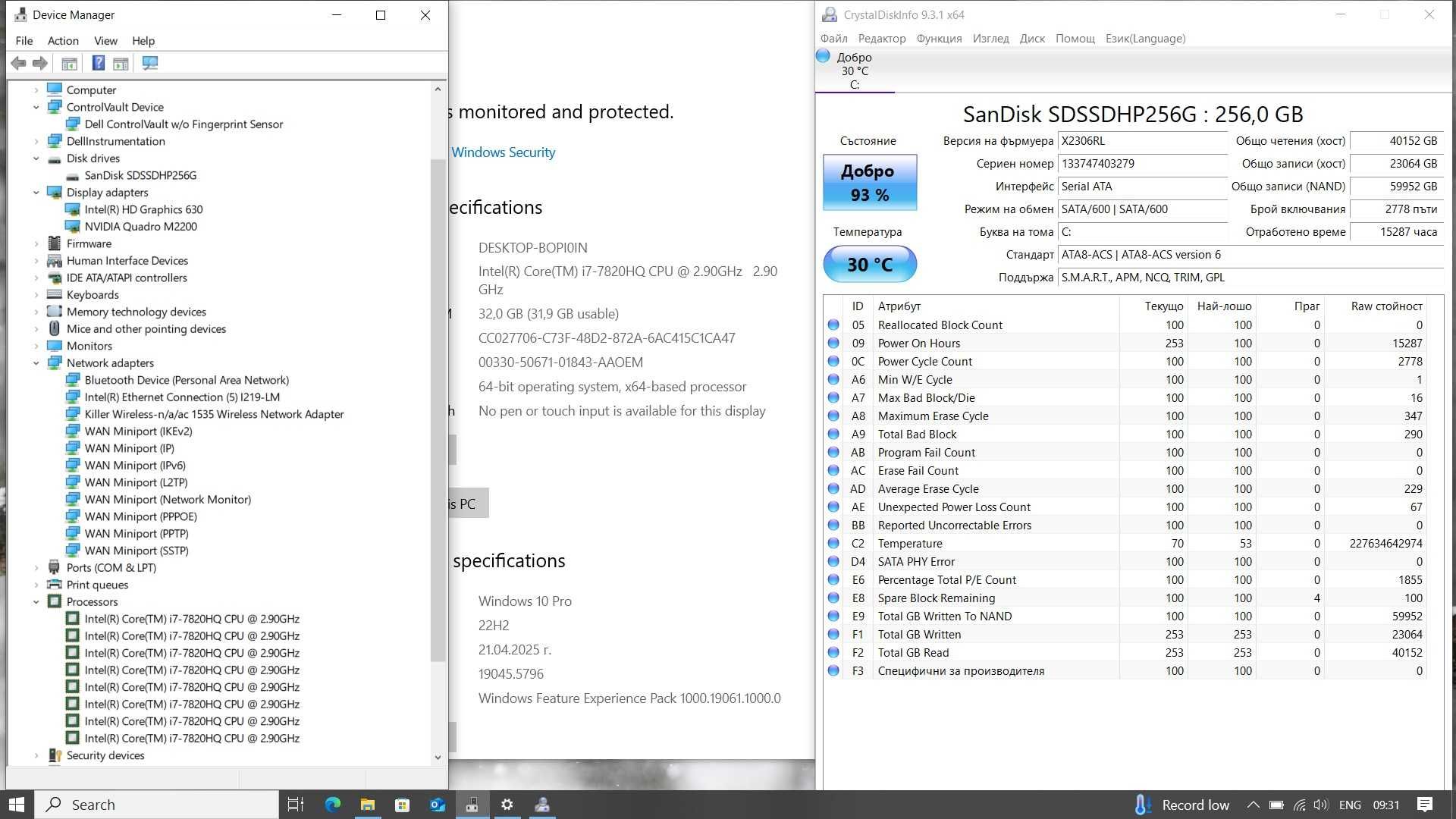This screenshot has height=819, width=1456.
Task: Collapse the Processors node
Action: pos(36,602)
